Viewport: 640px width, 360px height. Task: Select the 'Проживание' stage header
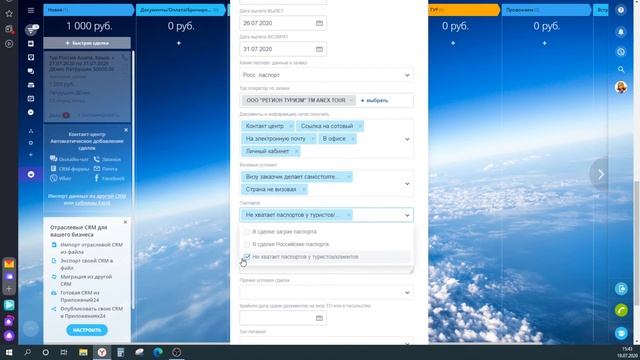(x=546, y=10)
